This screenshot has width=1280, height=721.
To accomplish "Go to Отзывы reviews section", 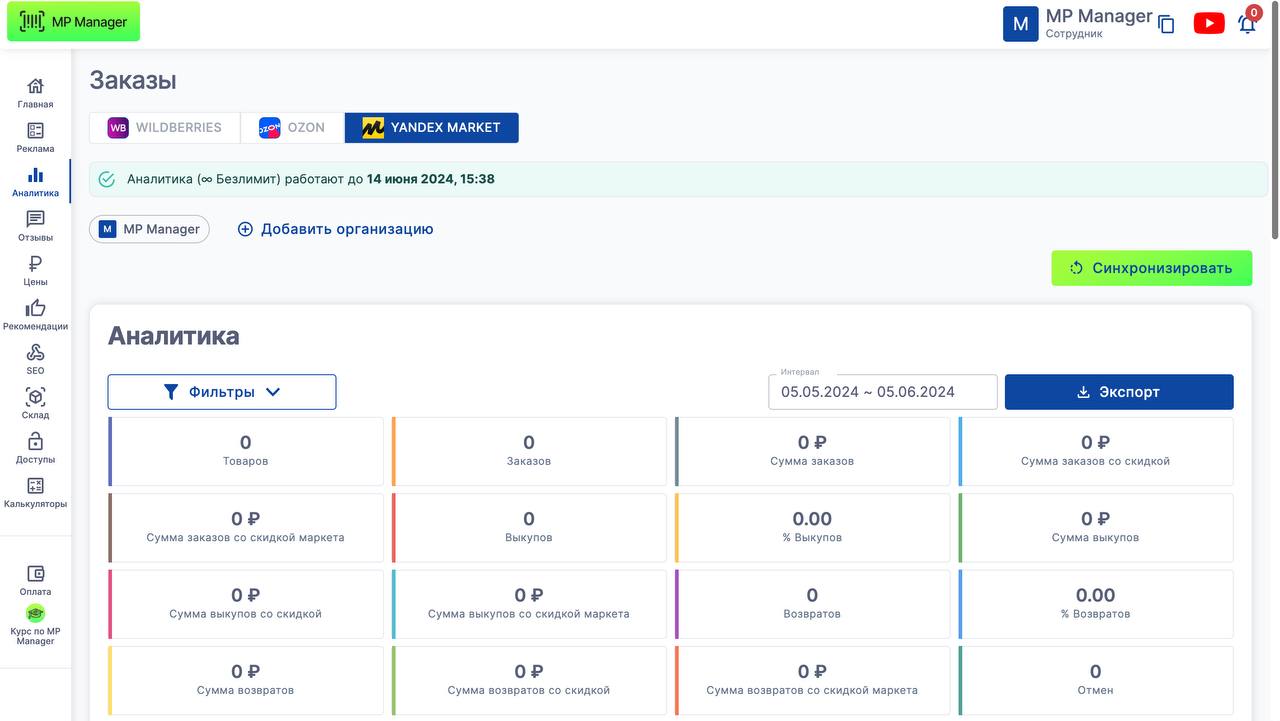I will click(x=35, y=226).
